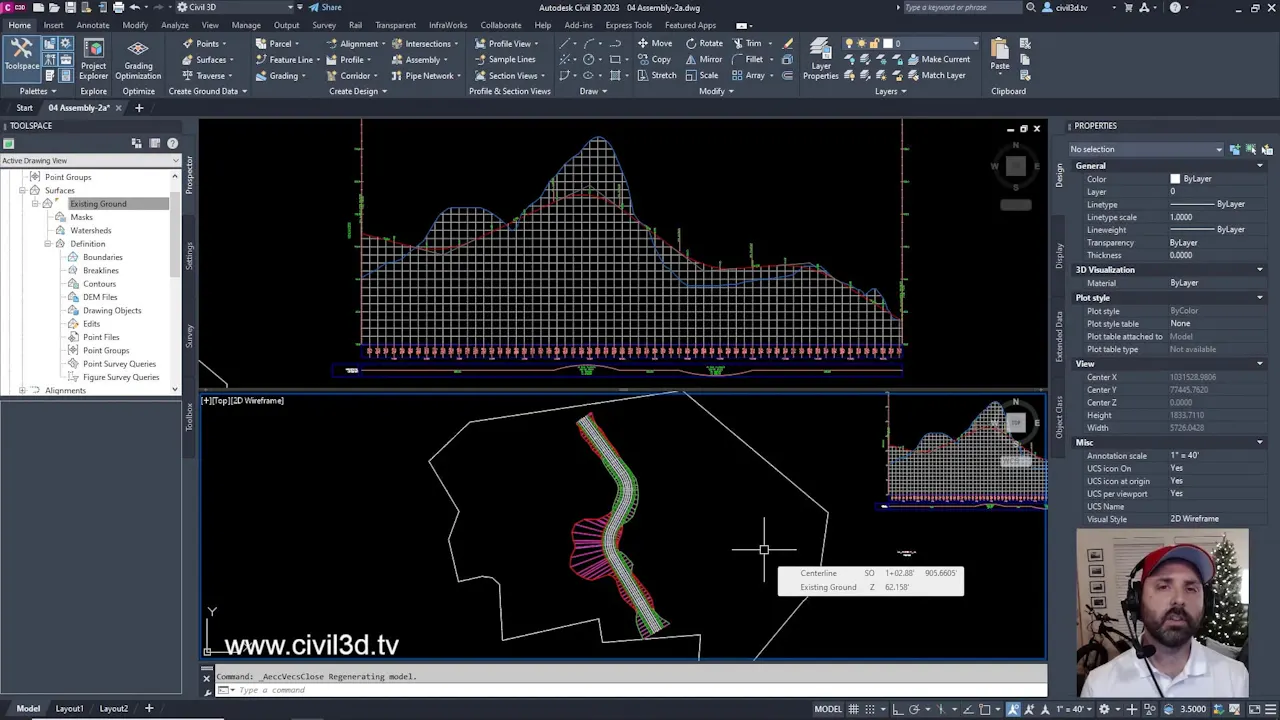Select the Rotate modify tool
Screen dimensions: 1280x720
coord(704,43)
